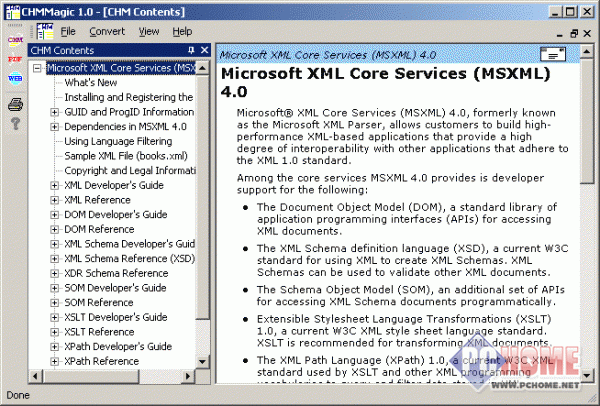Click the printer icon

[x=15, y=104]
